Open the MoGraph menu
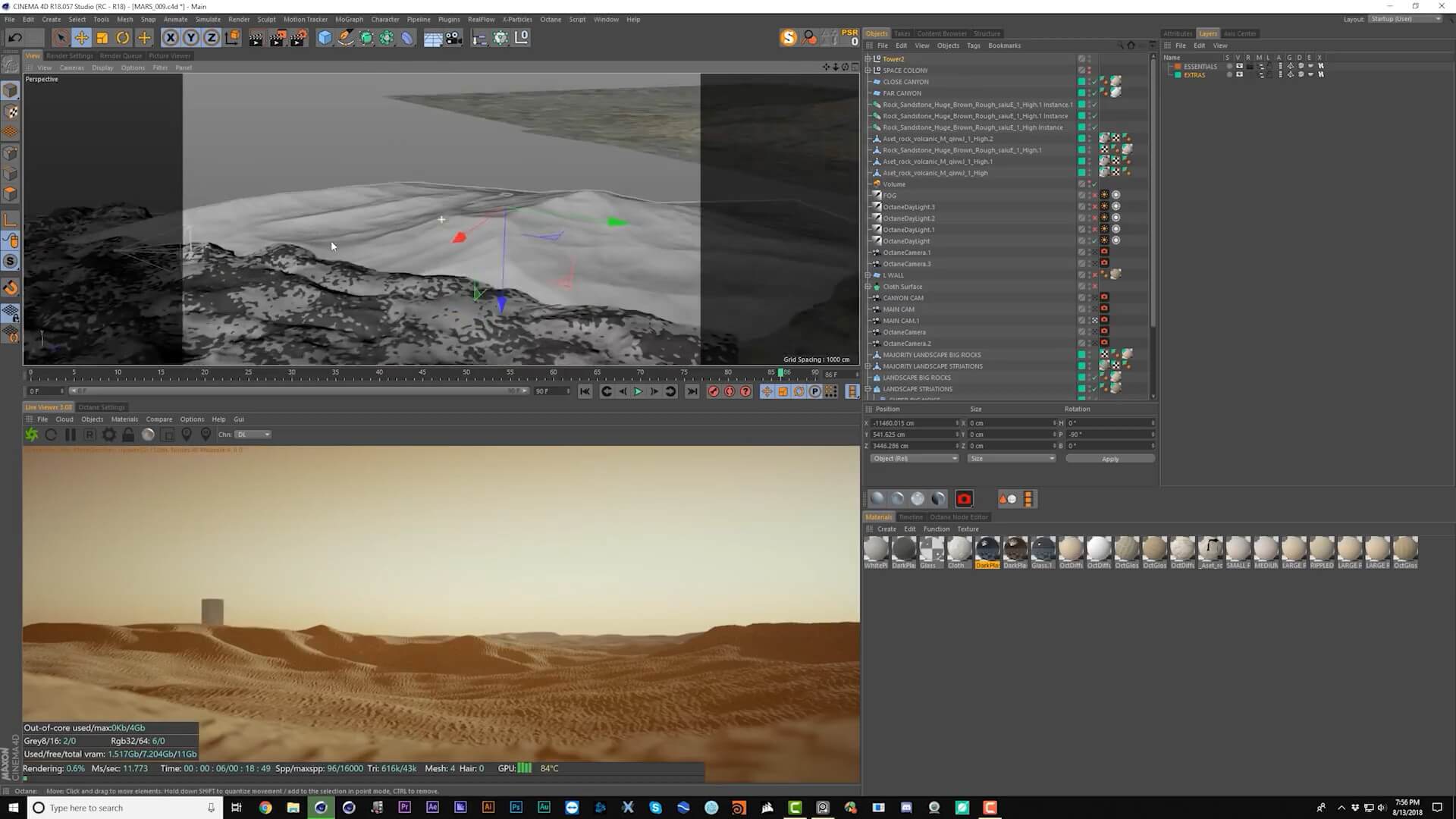The height and width of the screenshot is (819, 1456). [x=349, y=20]
